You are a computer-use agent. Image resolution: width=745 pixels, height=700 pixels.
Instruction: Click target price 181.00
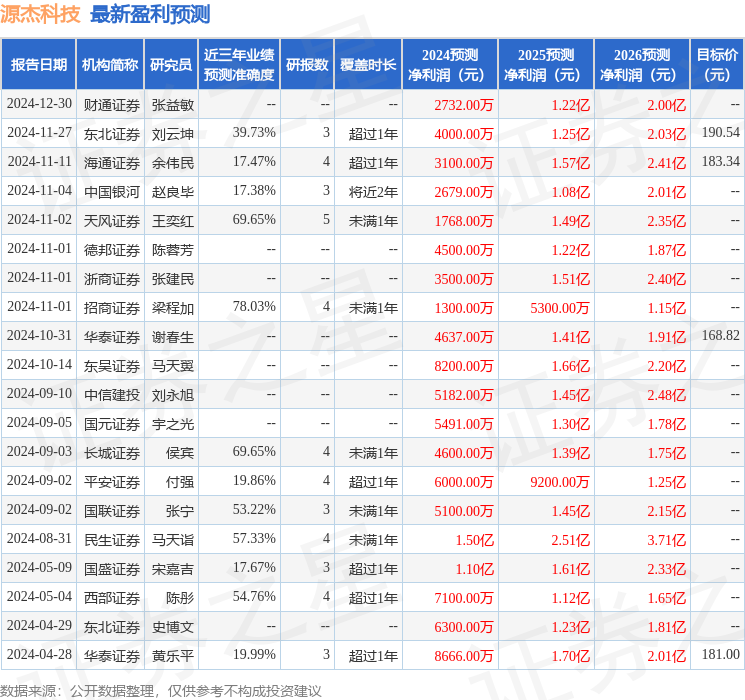coord(721,654)
